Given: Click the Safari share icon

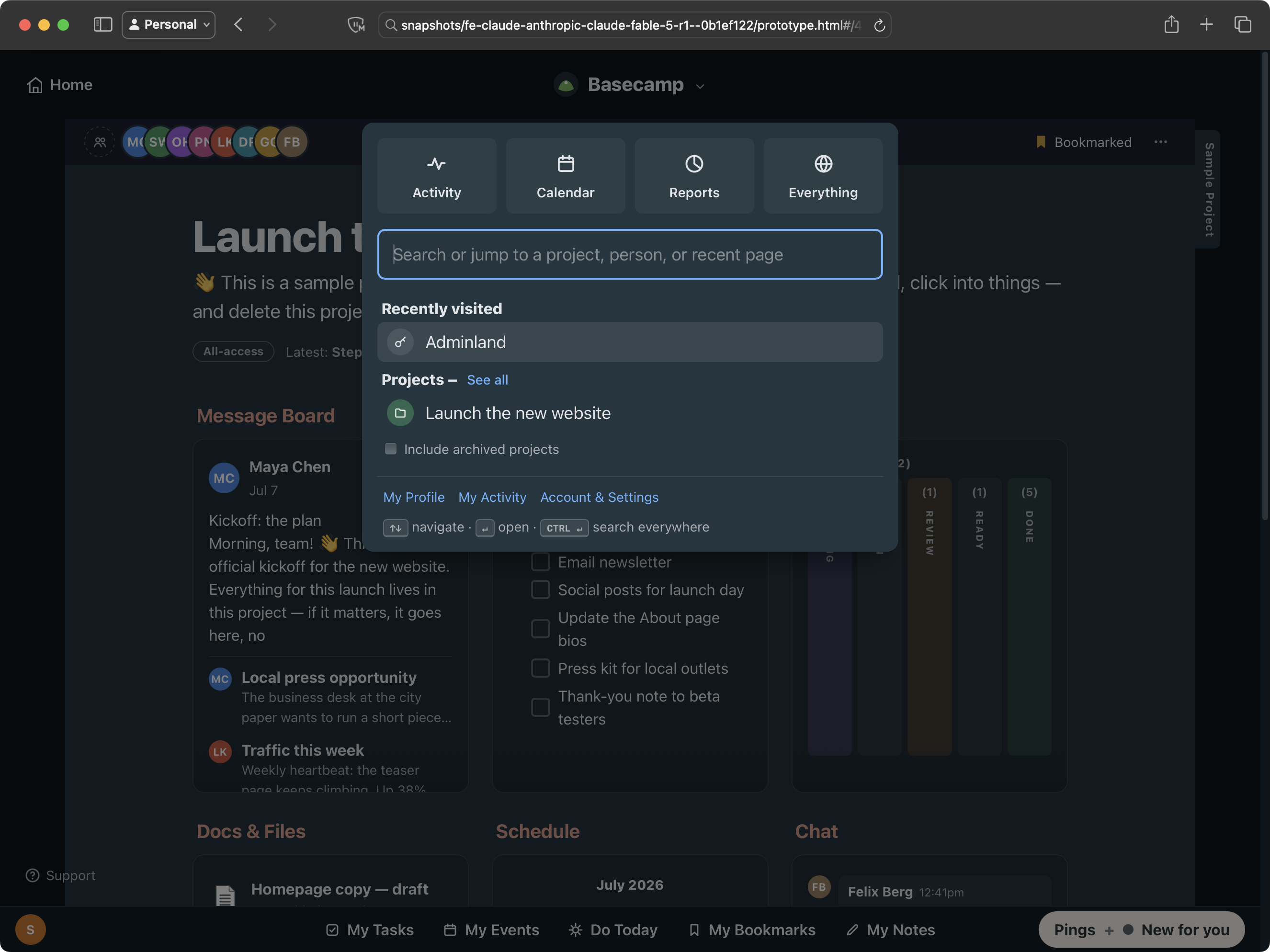Looking at the screenshot, I should click(x=1171, y=25).
